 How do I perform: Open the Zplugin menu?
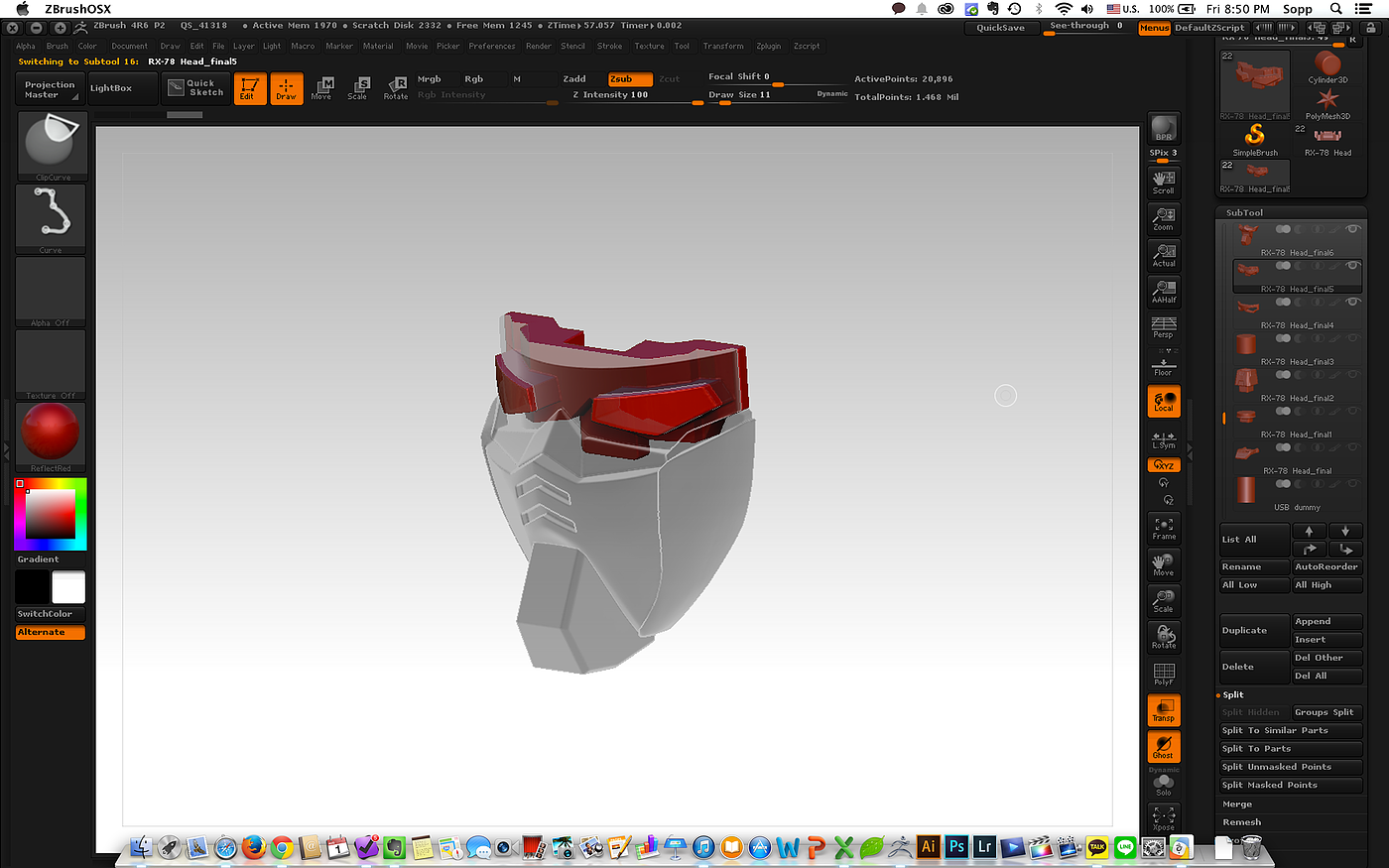769,46
